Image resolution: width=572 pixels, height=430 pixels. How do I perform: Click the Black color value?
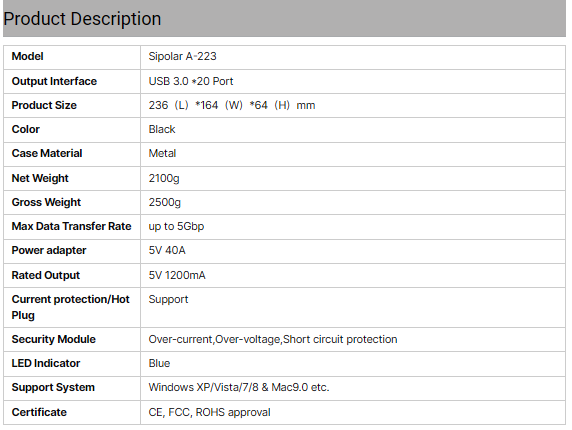click(x=162, y=129)
